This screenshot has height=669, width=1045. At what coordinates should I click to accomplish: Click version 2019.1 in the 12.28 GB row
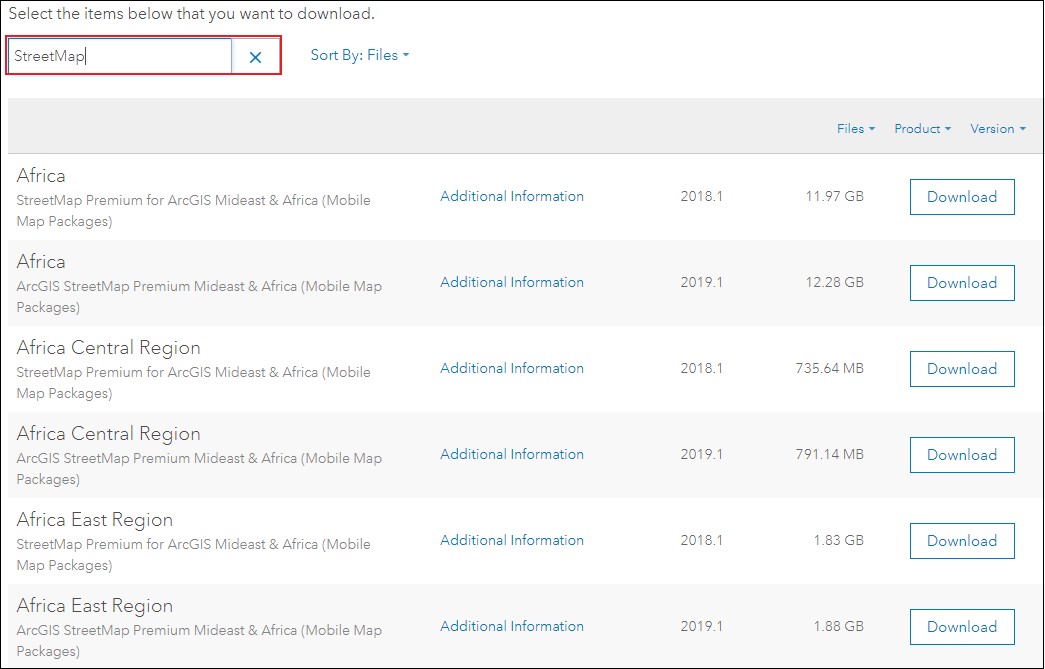coord(702,282)
